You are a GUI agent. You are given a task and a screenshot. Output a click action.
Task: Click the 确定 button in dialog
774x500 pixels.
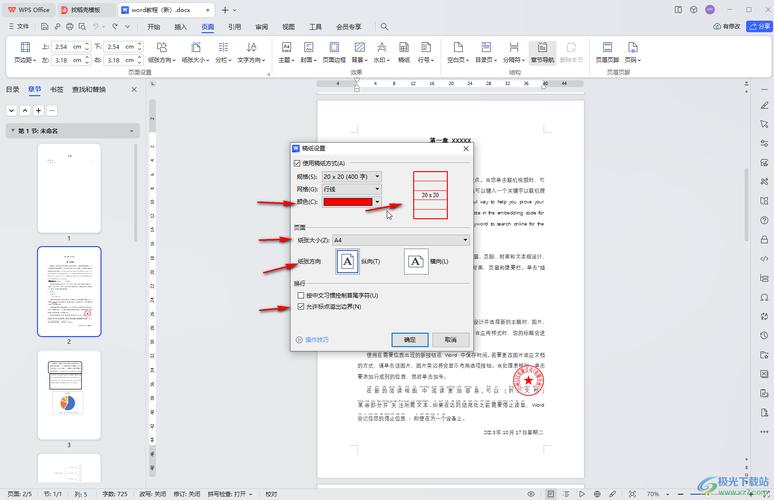(409, 340)
